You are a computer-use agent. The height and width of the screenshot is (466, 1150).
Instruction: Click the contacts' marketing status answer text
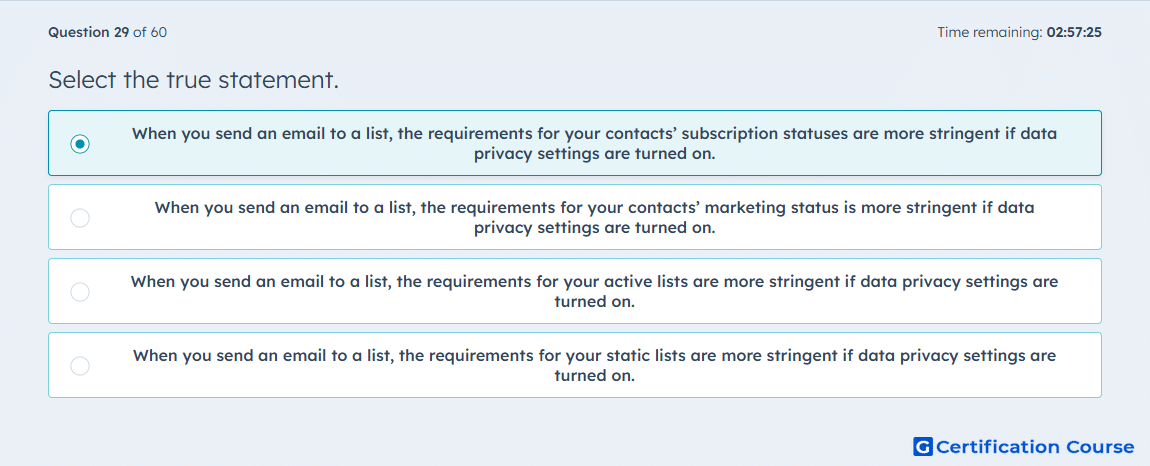[594, 218]
